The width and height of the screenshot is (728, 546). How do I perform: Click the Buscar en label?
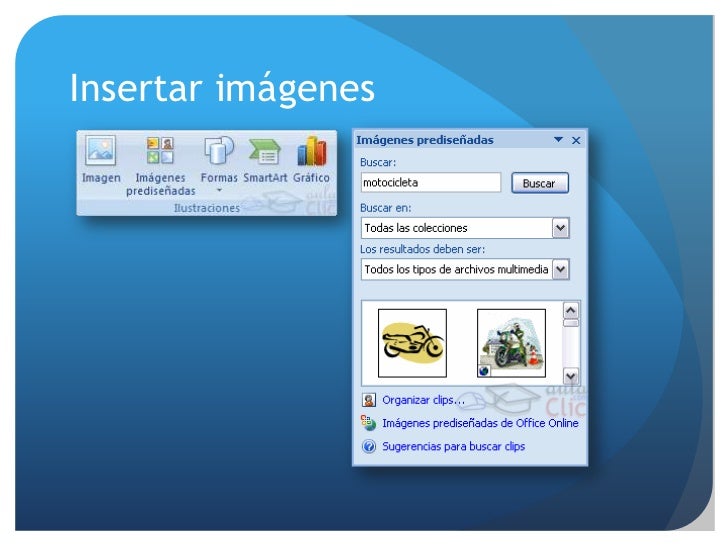coord(385,208)
